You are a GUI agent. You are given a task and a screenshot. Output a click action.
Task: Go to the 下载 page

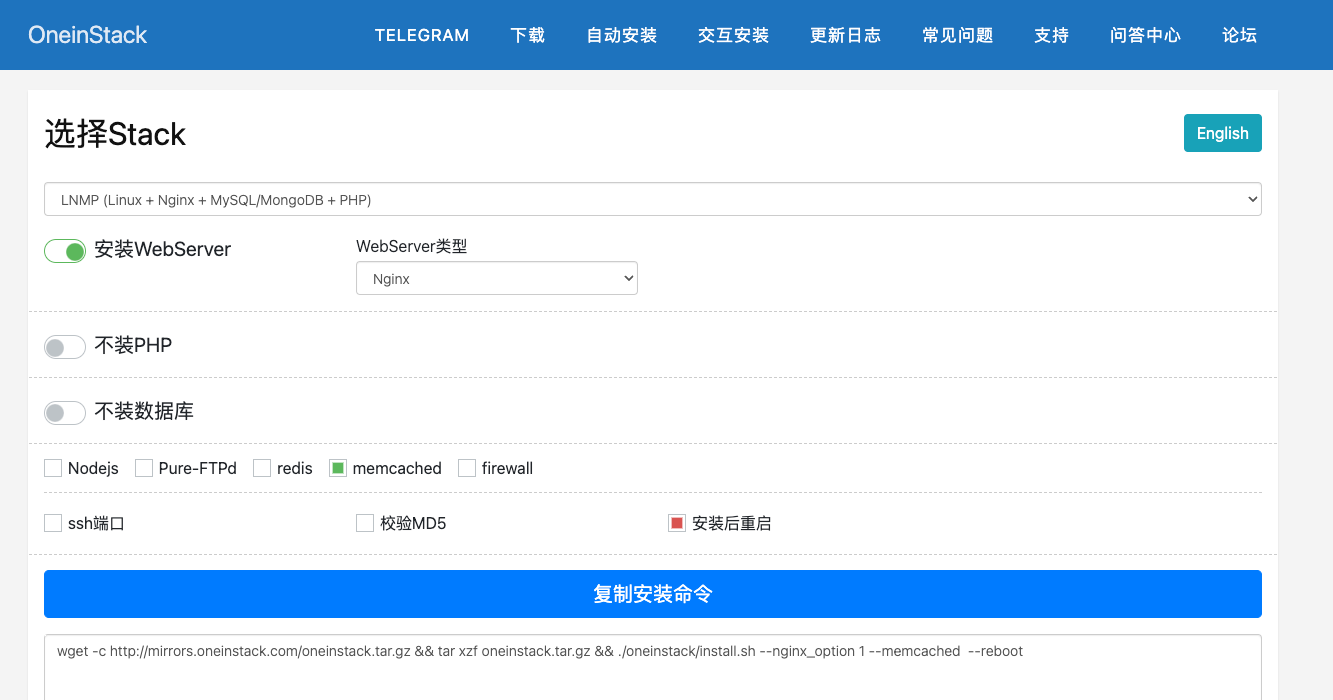(x=528, y=35)
